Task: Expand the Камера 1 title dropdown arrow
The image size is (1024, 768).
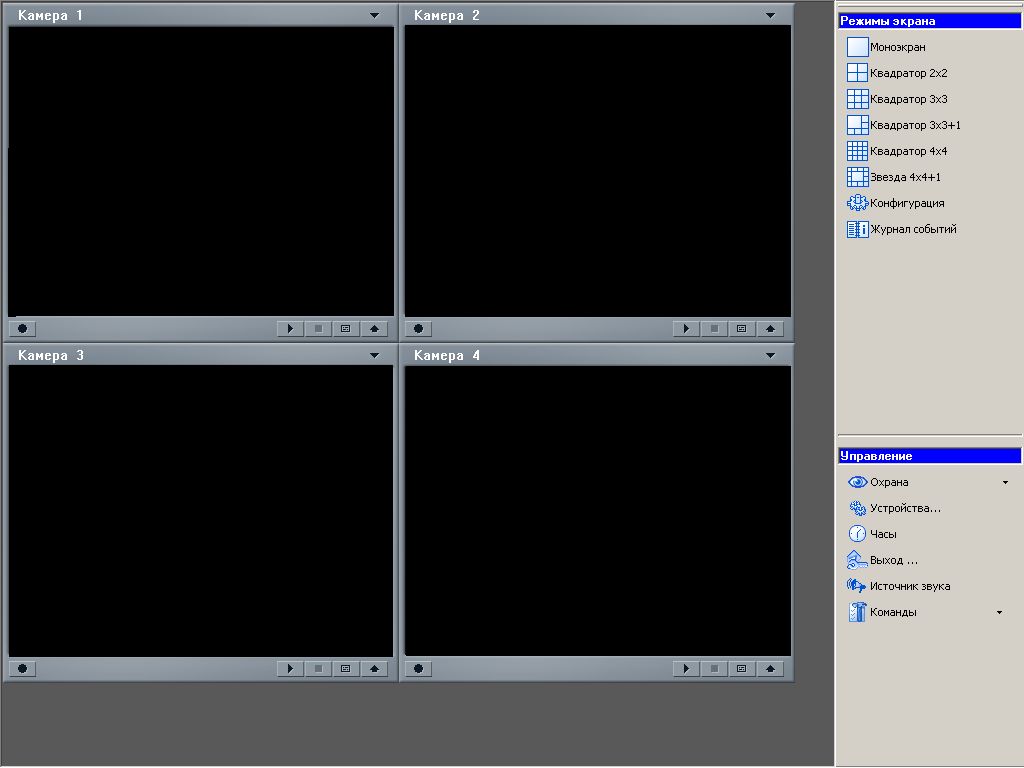Action: [x=374, y=16]
